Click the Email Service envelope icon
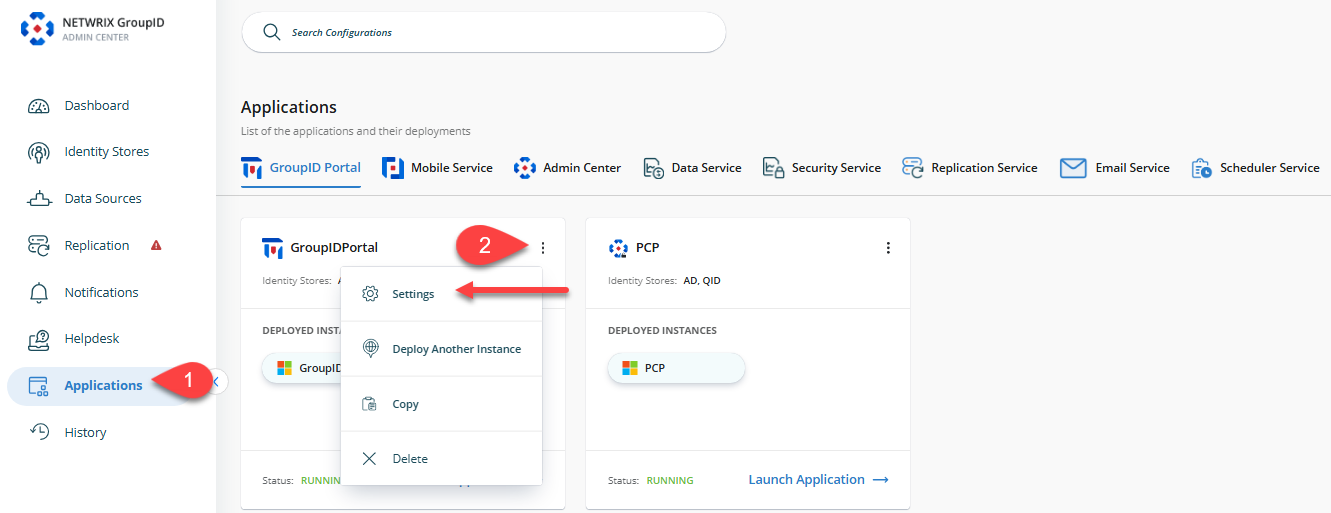The width and height of the screenshot is (1331, 513). [x=1073, y=168]
